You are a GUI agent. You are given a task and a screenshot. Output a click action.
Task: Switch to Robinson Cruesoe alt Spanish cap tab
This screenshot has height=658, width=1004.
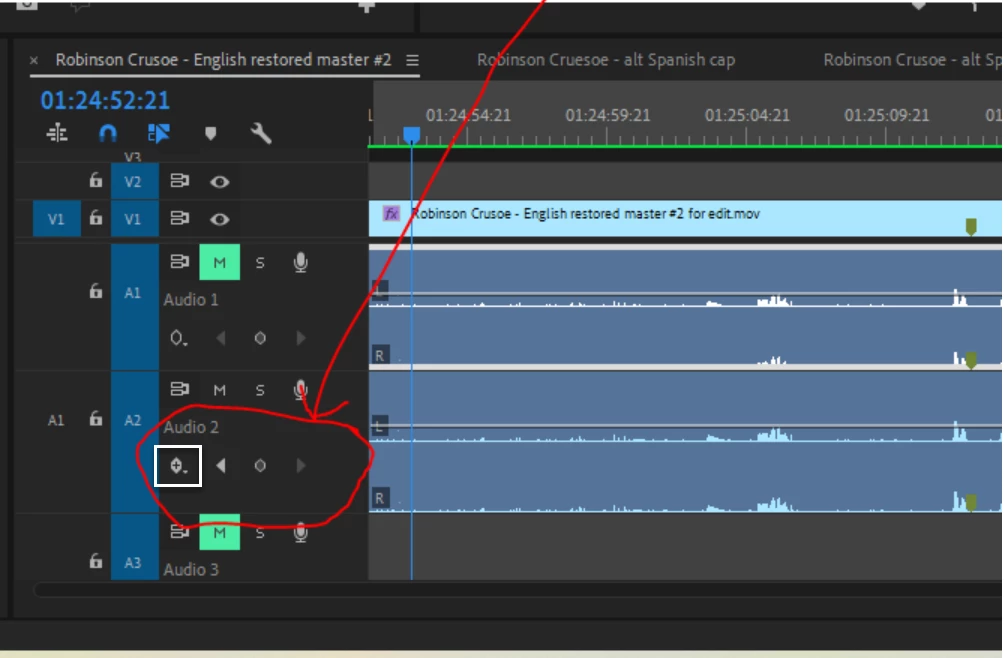(x=606, y=60)
